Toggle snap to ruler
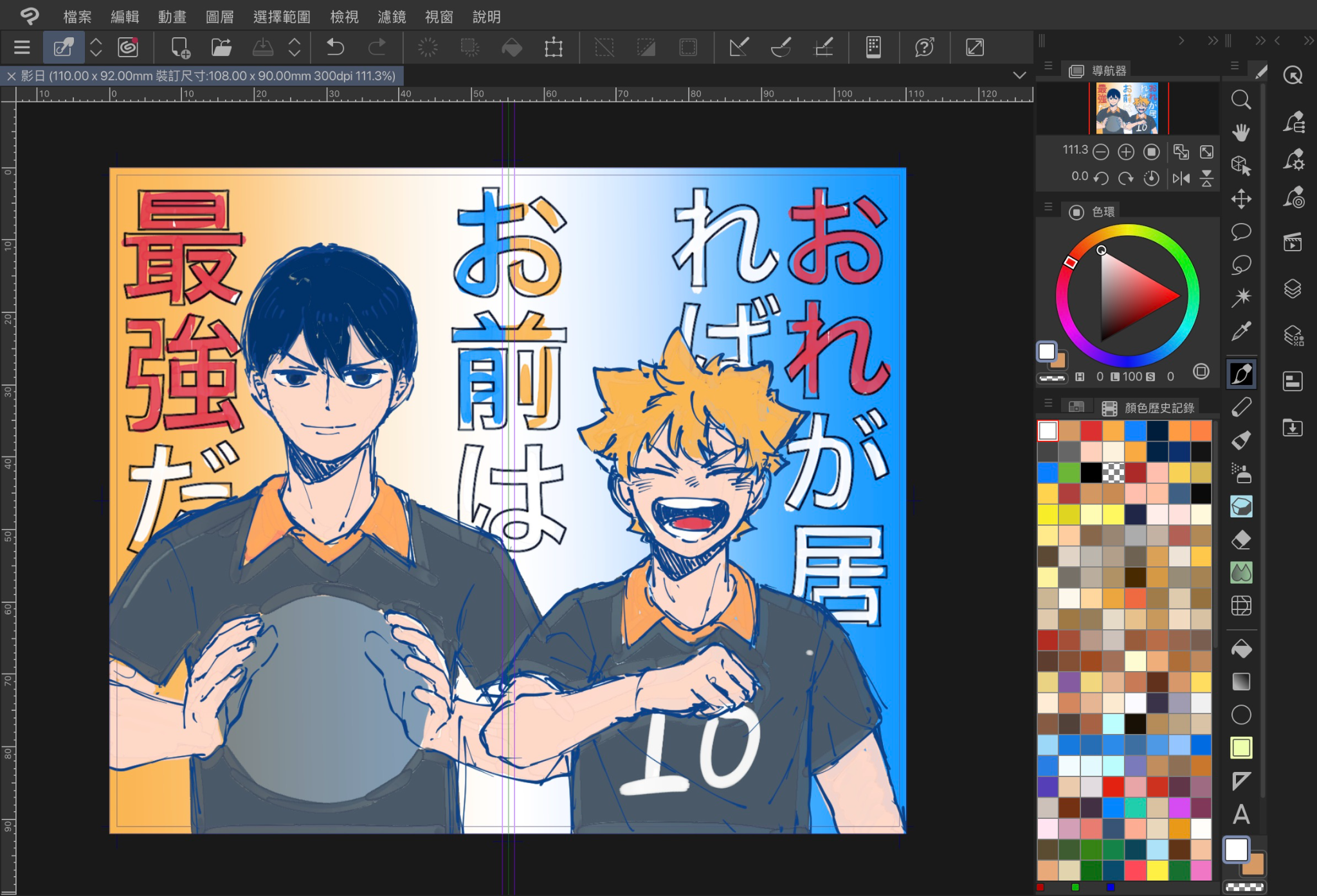The width and height of the screenshot is (1317, 896). click(x=739, y=48)
